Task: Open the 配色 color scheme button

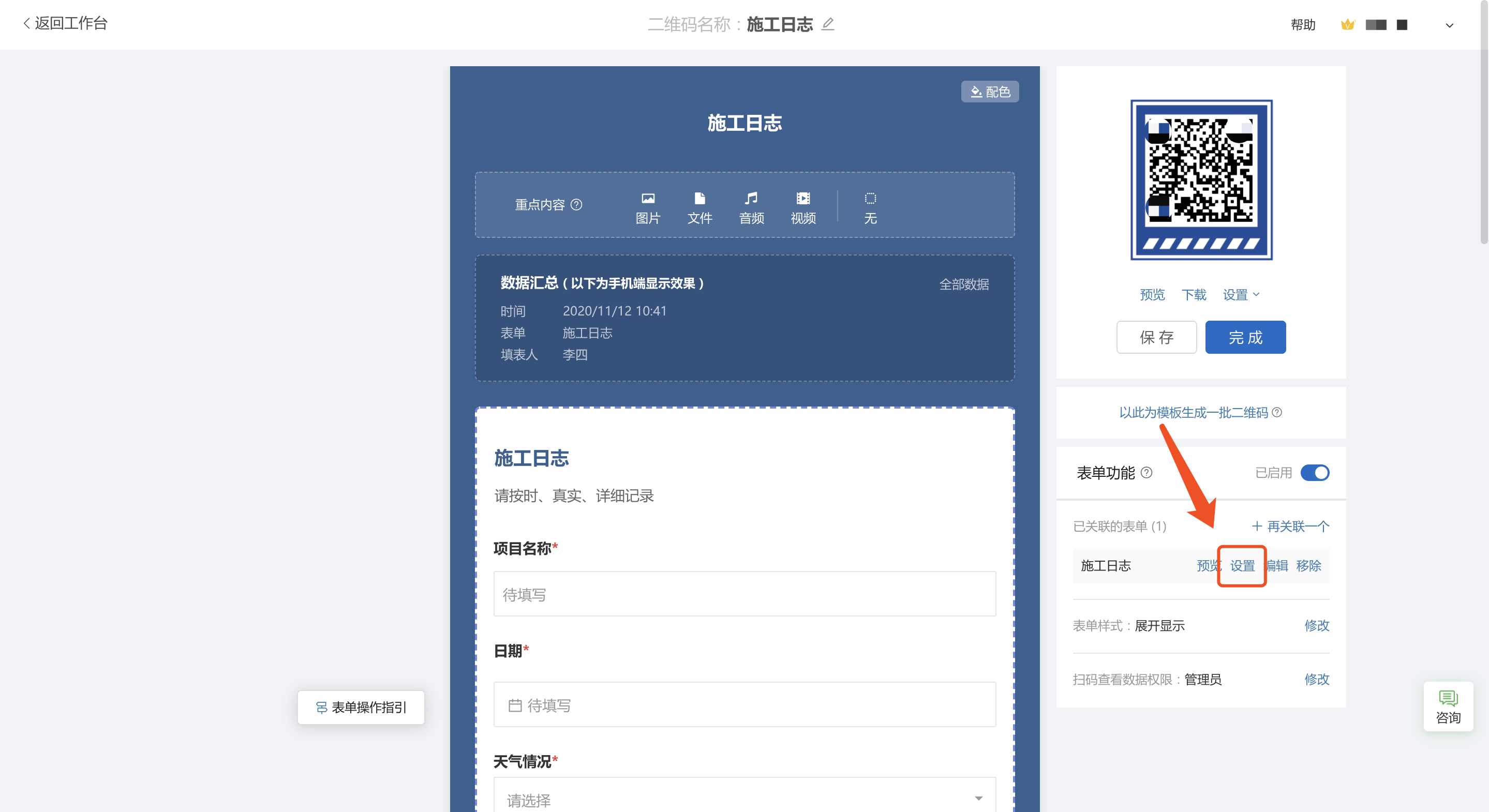Action: tap(990, 92)
